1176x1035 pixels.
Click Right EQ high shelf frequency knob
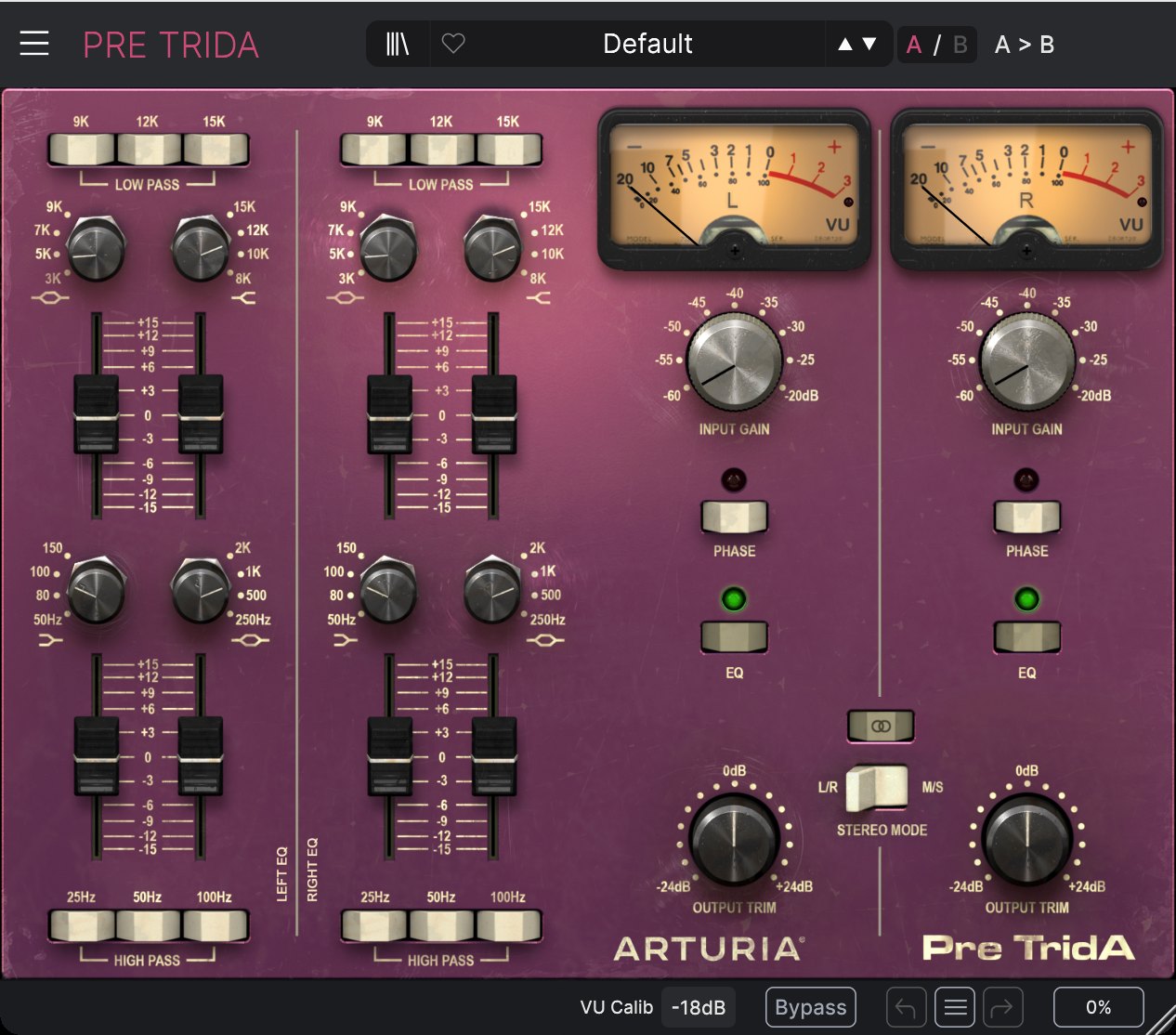click(493, 249)
